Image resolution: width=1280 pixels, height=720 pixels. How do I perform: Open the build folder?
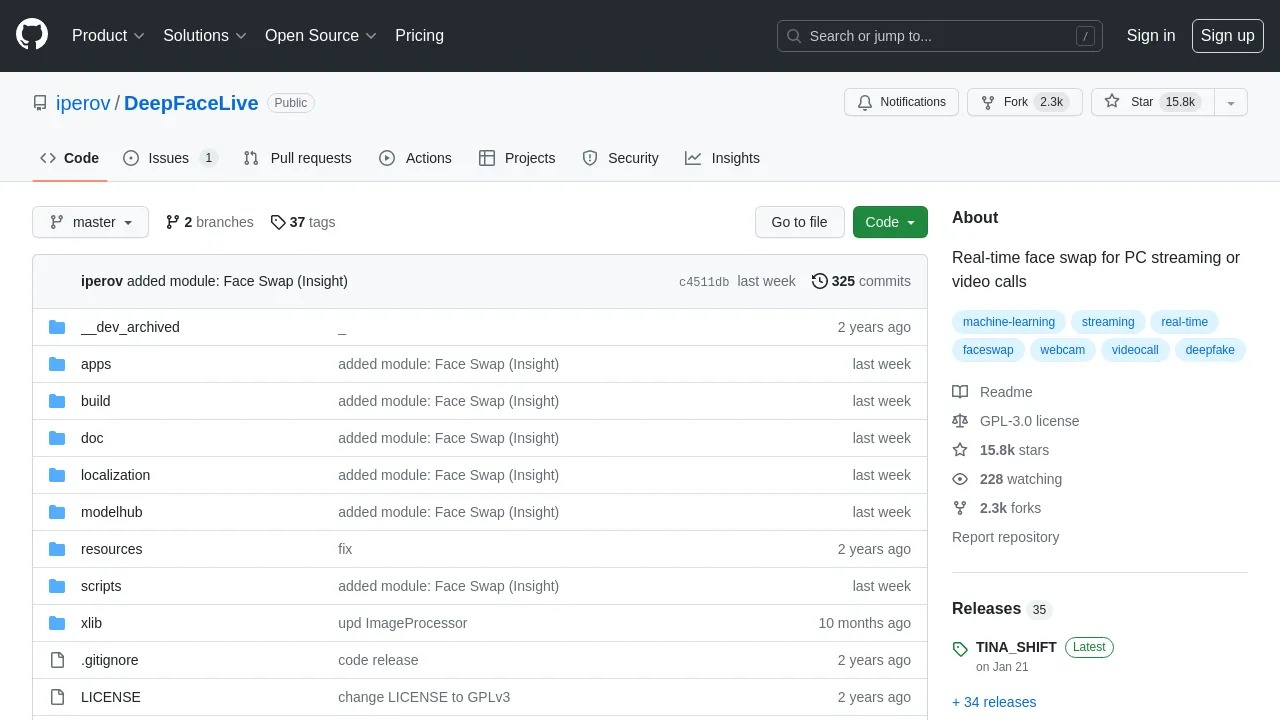96,401
